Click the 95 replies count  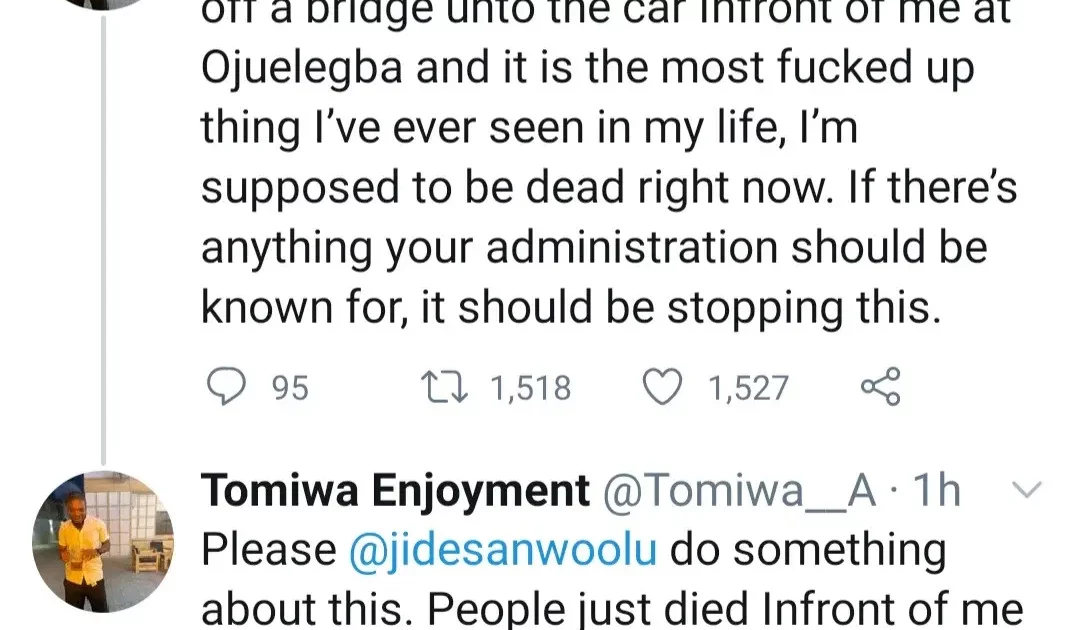point(290,388)
